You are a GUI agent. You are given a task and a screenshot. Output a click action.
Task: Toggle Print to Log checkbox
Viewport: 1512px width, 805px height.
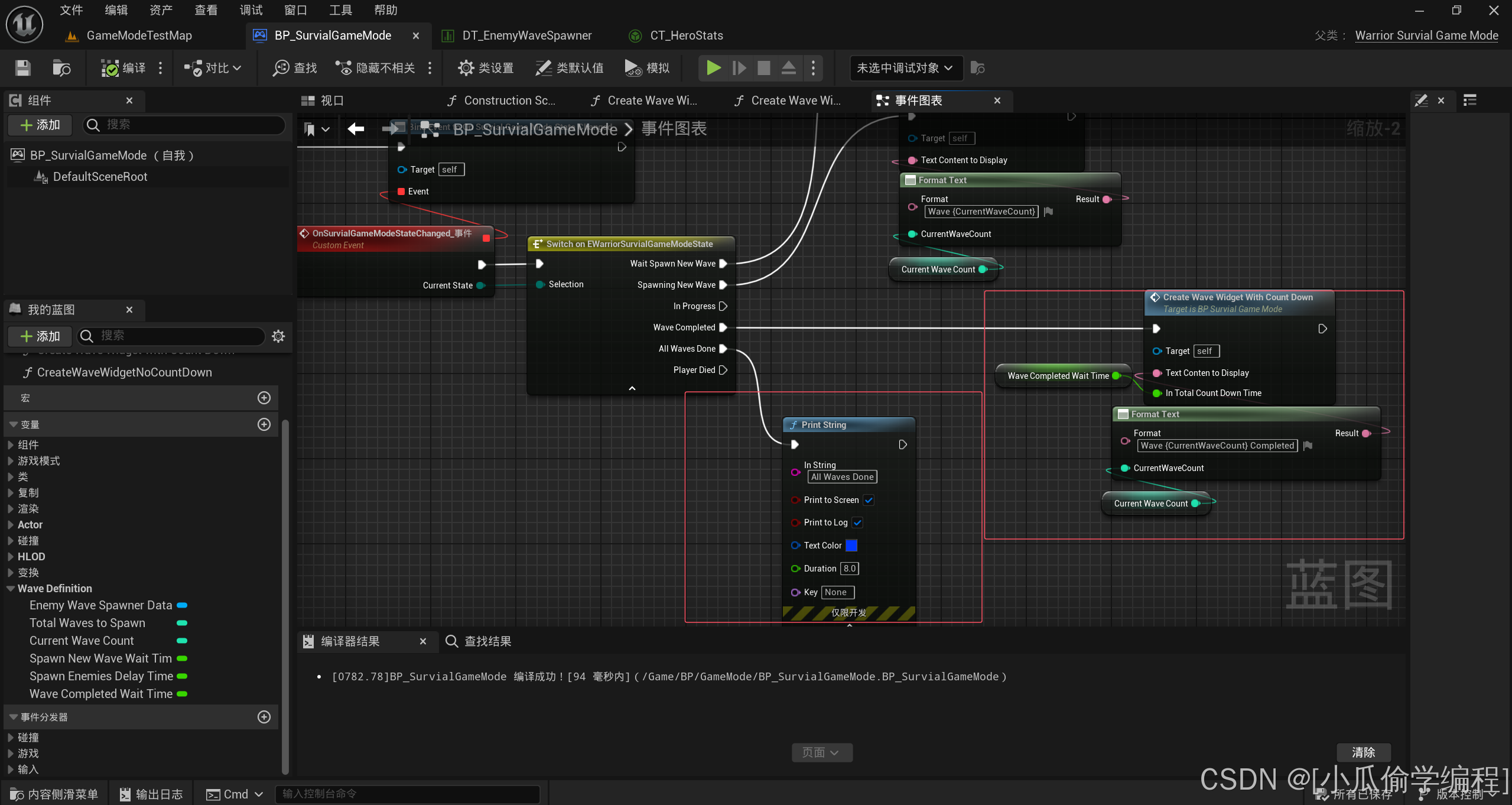pos(857,522)
